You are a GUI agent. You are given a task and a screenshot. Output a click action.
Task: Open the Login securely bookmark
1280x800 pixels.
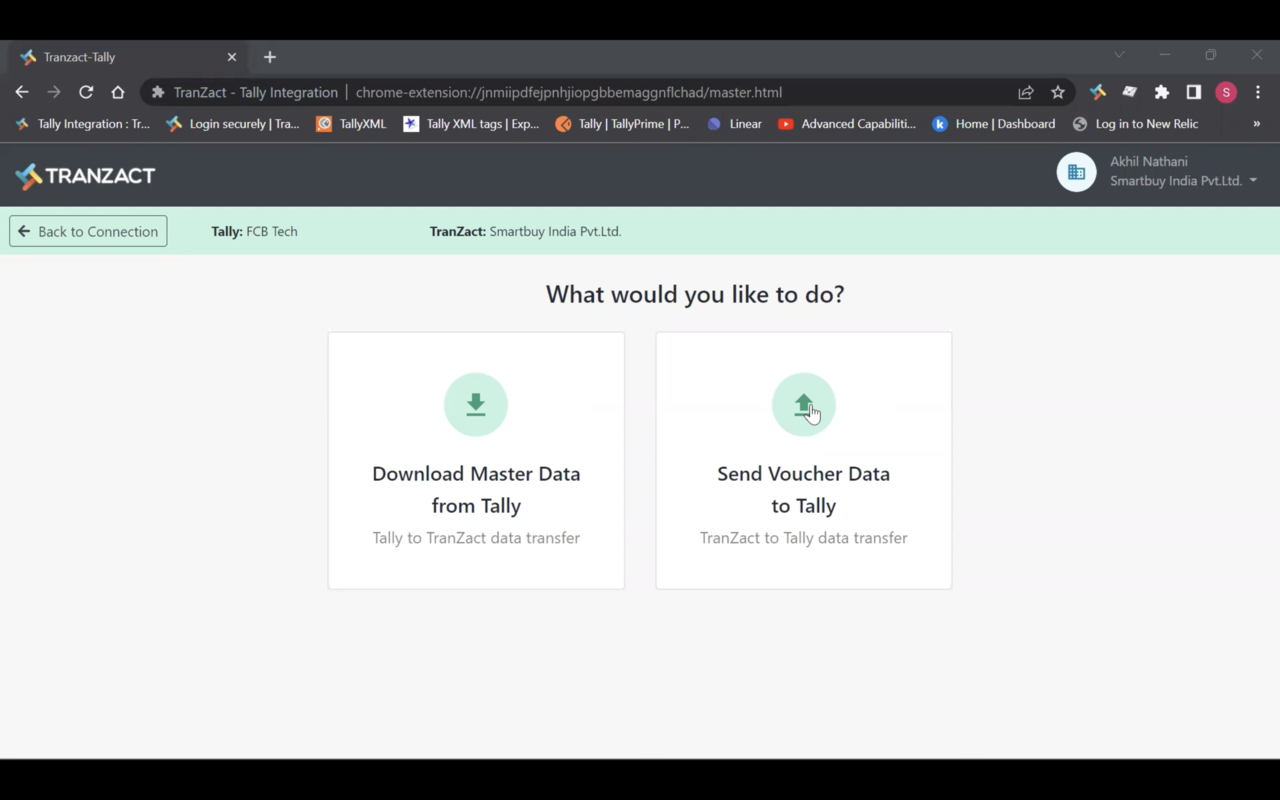tap(233, 124)
